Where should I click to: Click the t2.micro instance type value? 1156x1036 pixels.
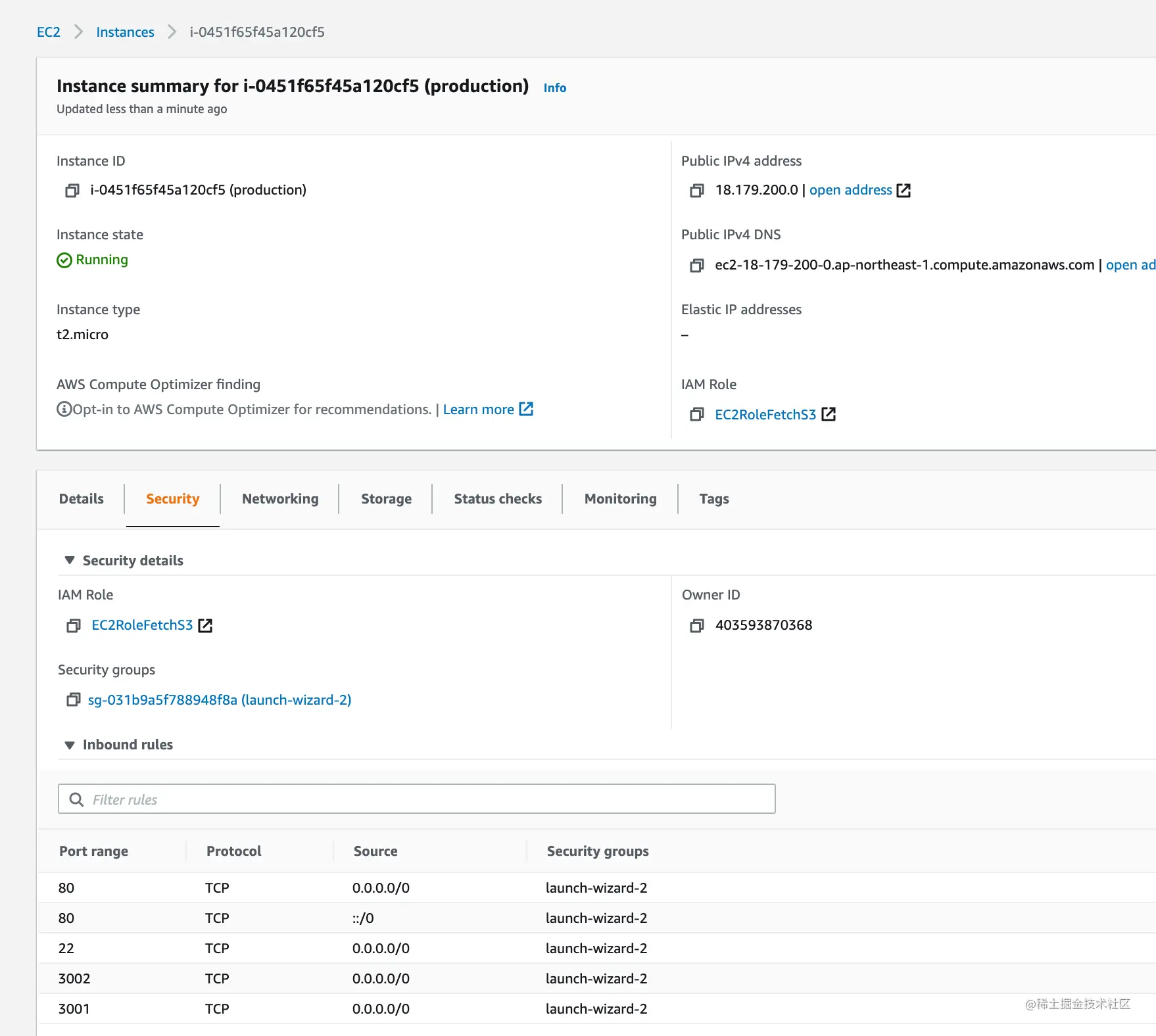(82, 335)
